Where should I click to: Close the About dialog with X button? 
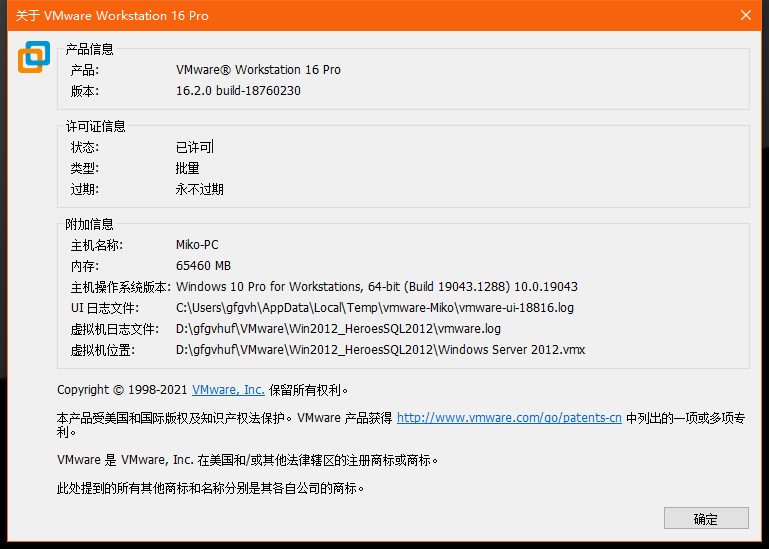(745, 15)
